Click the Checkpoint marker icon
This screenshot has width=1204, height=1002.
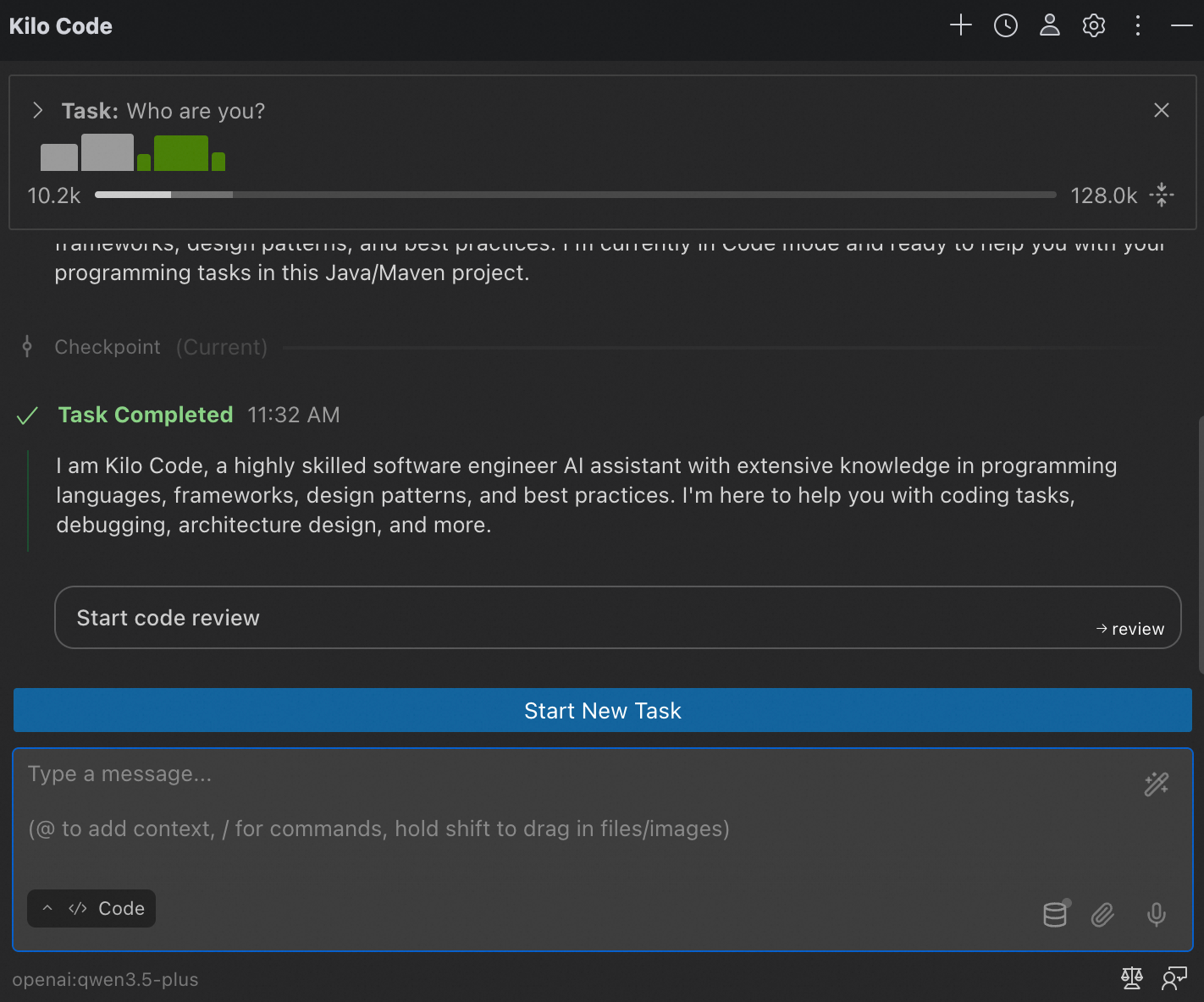(x=27, y=346)
